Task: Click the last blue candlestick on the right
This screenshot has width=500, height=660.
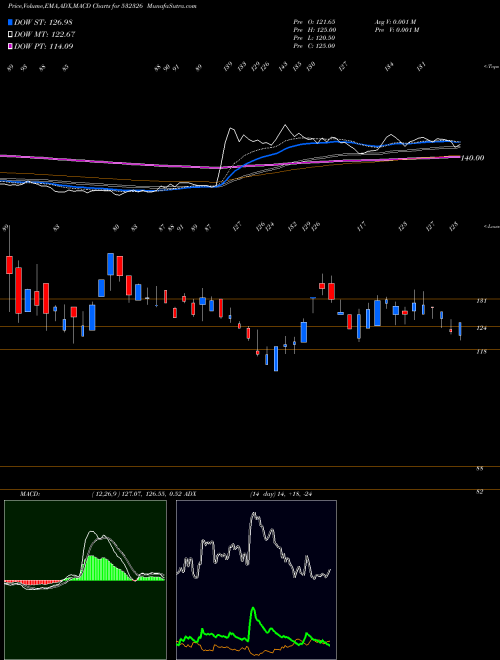Action: tap(460, 329)
